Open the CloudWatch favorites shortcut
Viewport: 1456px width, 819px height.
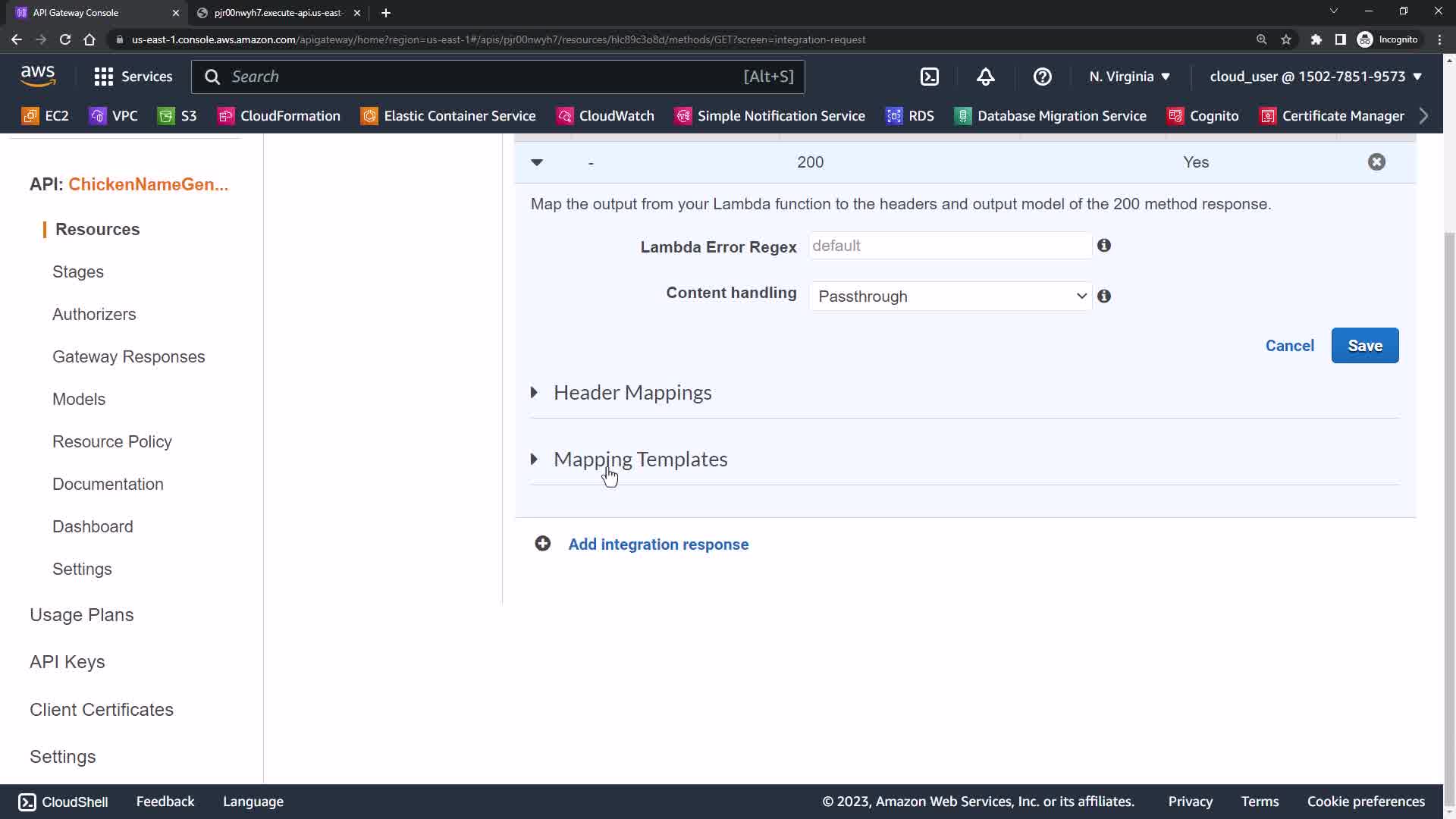(605, 116)
